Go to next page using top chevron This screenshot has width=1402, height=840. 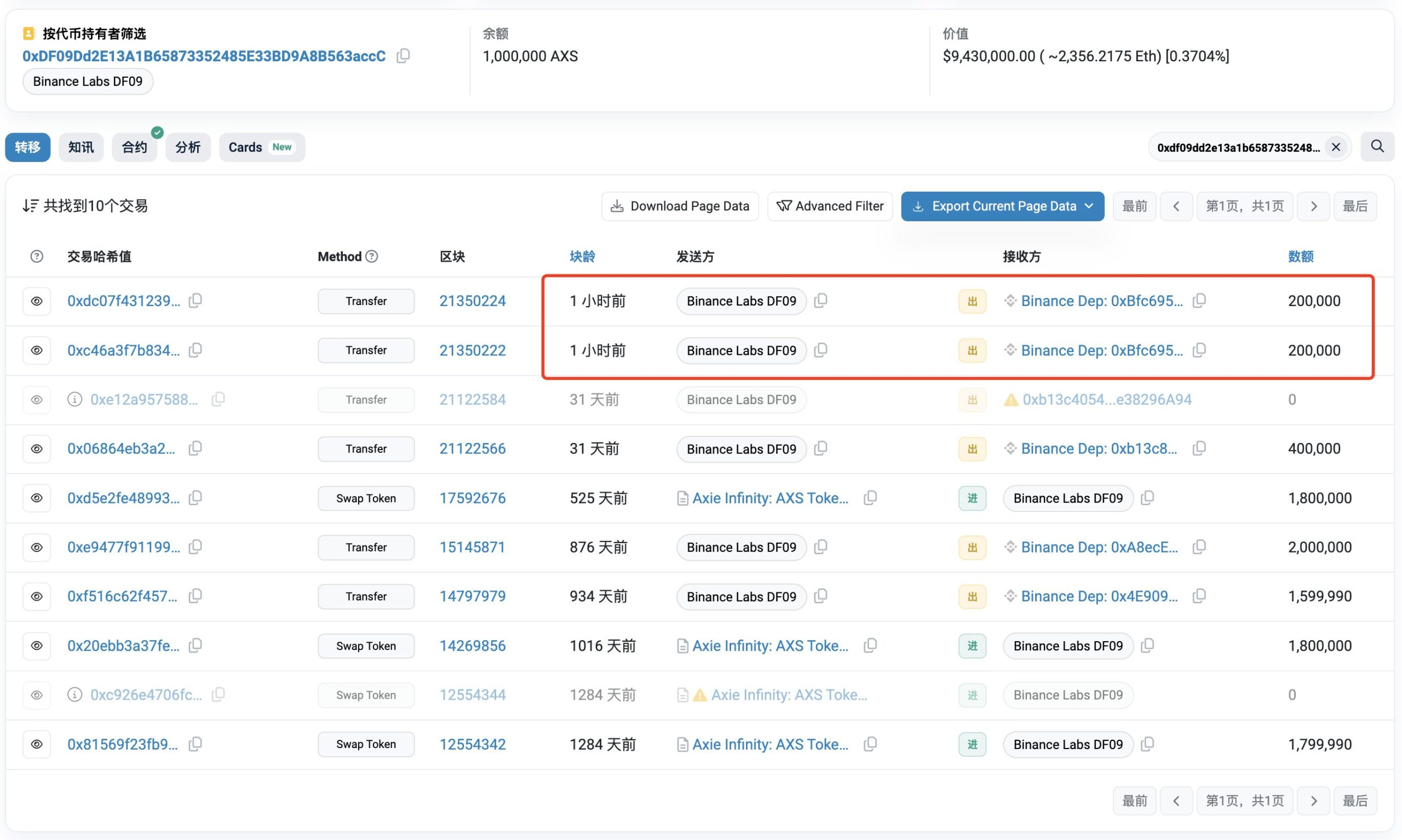point(1314,206)
